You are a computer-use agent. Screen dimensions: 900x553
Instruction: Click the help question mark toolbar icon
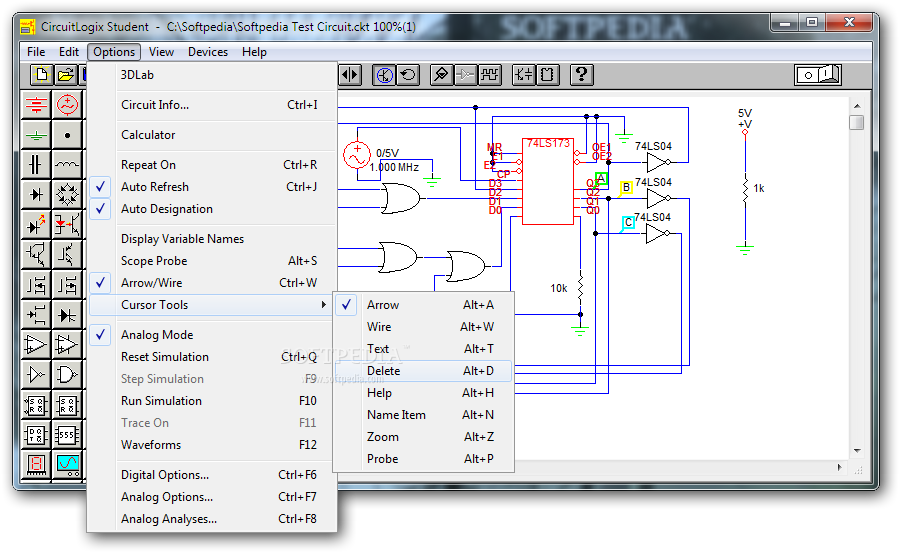point(581,75)
